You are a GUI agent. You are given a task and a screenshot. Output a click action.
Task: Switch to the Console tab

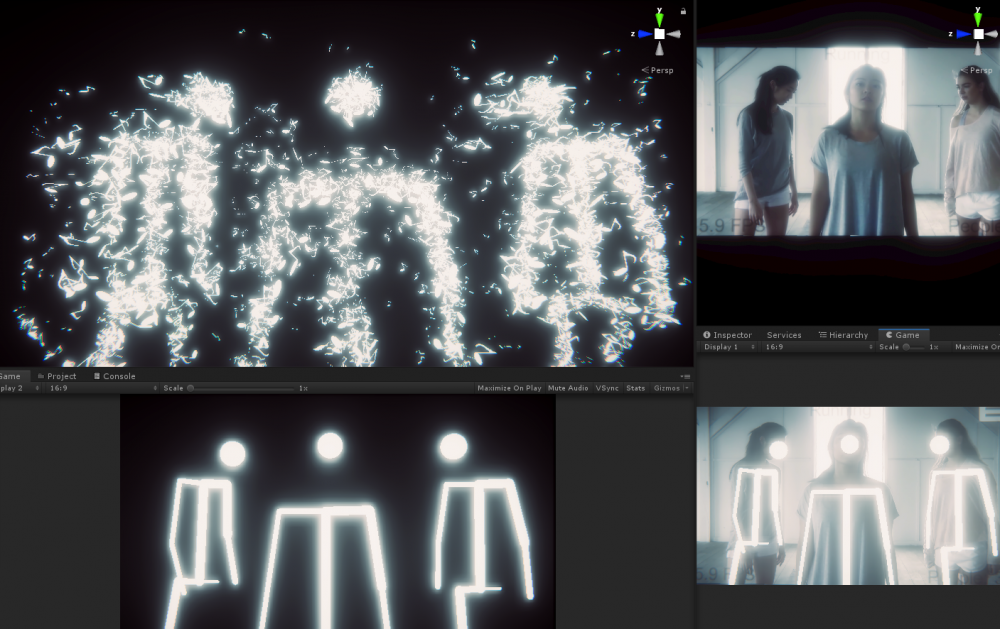point(119,376)
